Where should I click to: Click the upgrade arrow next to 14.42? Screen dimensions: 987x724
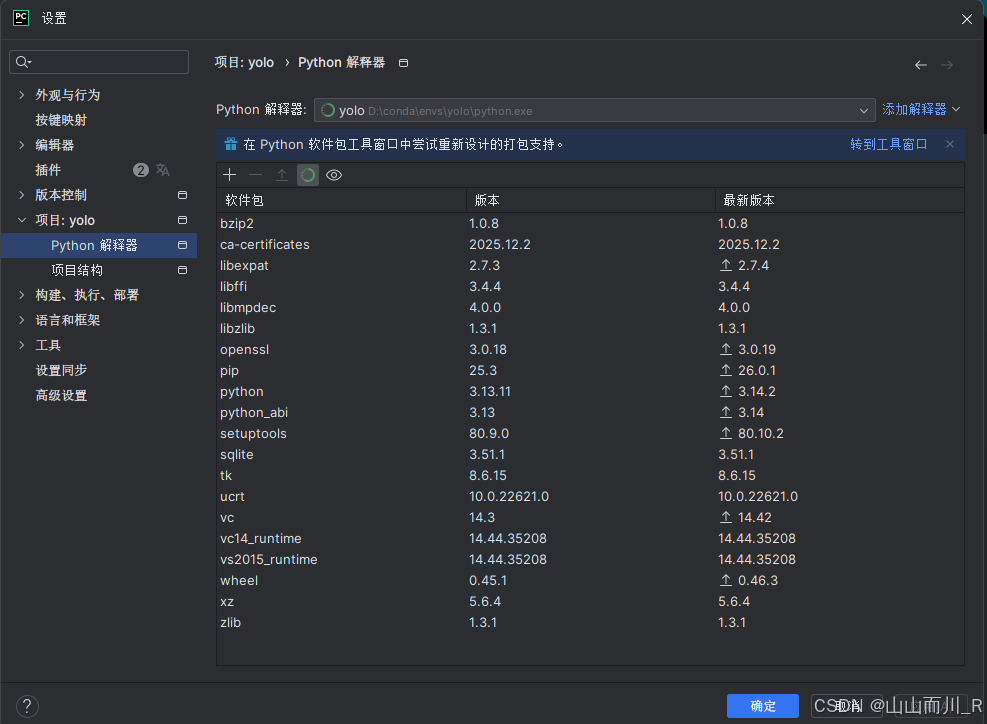tap(726, 517)
